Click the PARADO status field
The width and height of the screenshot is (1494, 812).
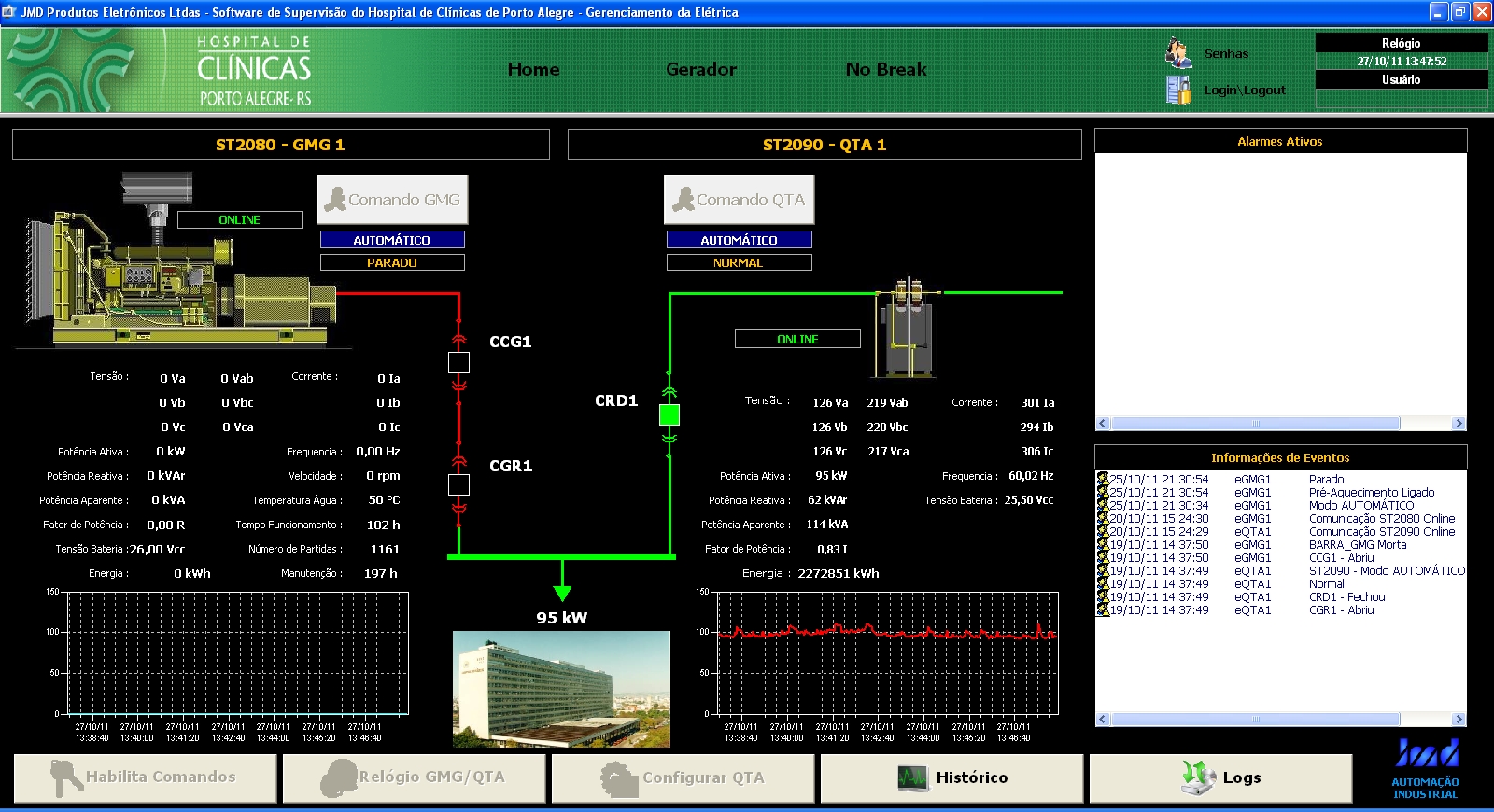[x=392, y=262]
